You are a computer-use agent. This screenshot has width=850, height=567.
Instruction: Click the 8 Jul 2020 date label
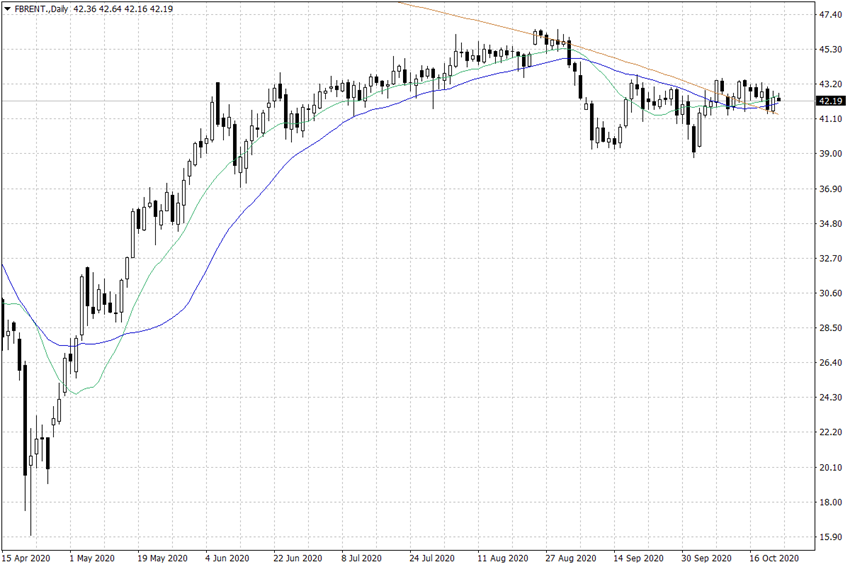coord(362,558)
